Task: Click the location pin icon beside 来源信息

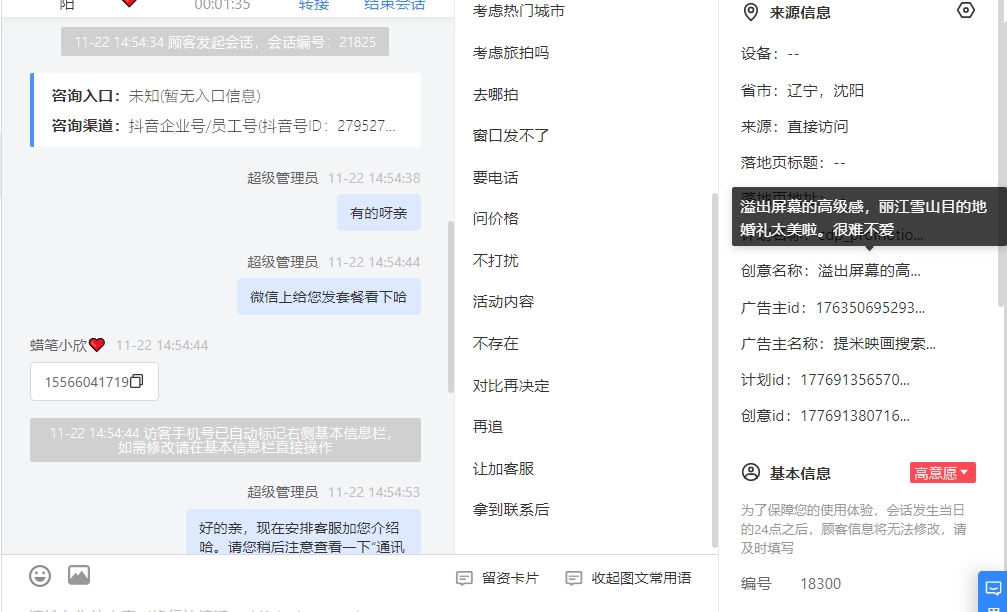Action: (x=750, y=12)
